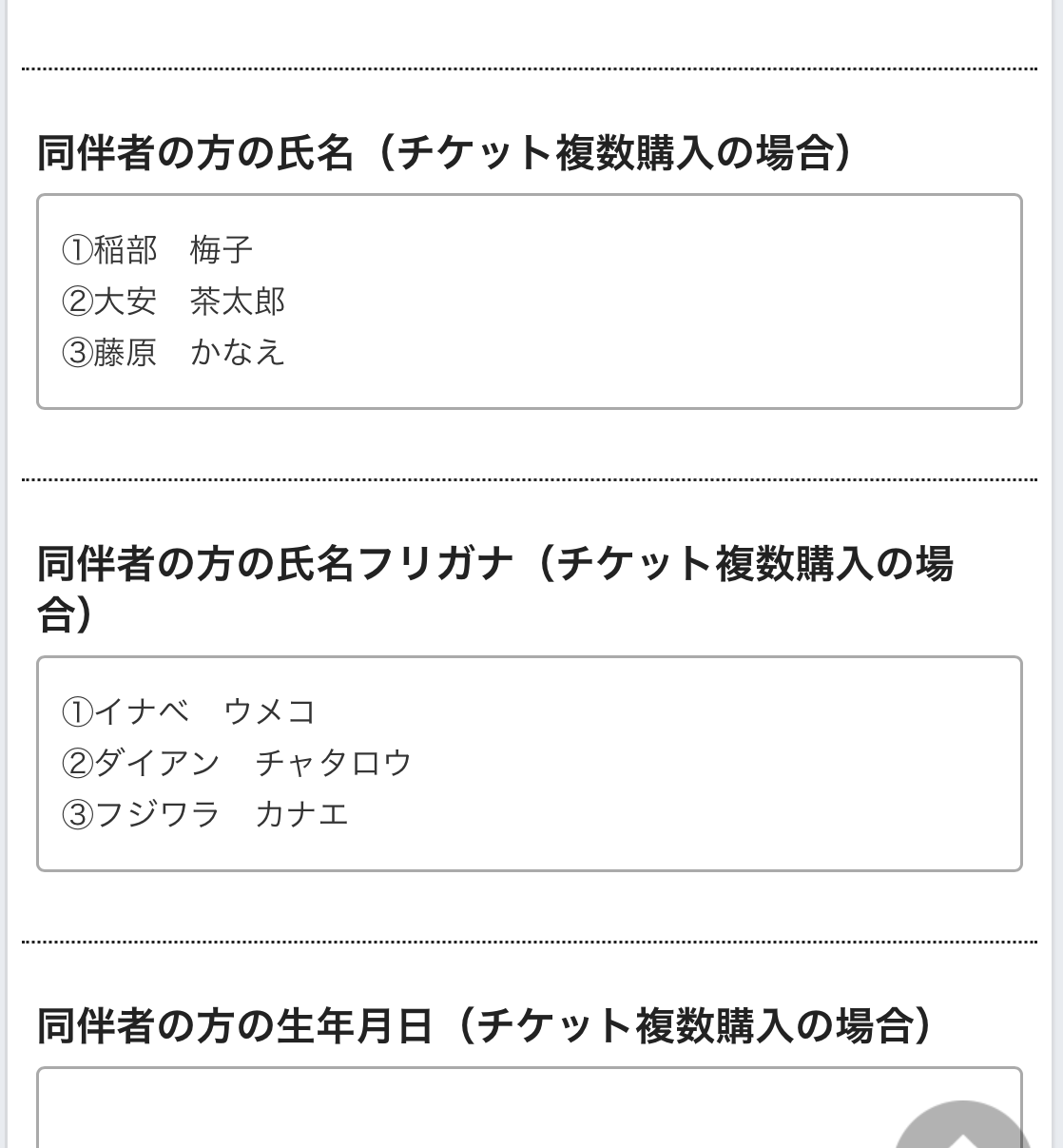Click the 同伴者の方の氏名 heading label
This screenshot has height=1148, width=1063.
(x=196, y=152)
